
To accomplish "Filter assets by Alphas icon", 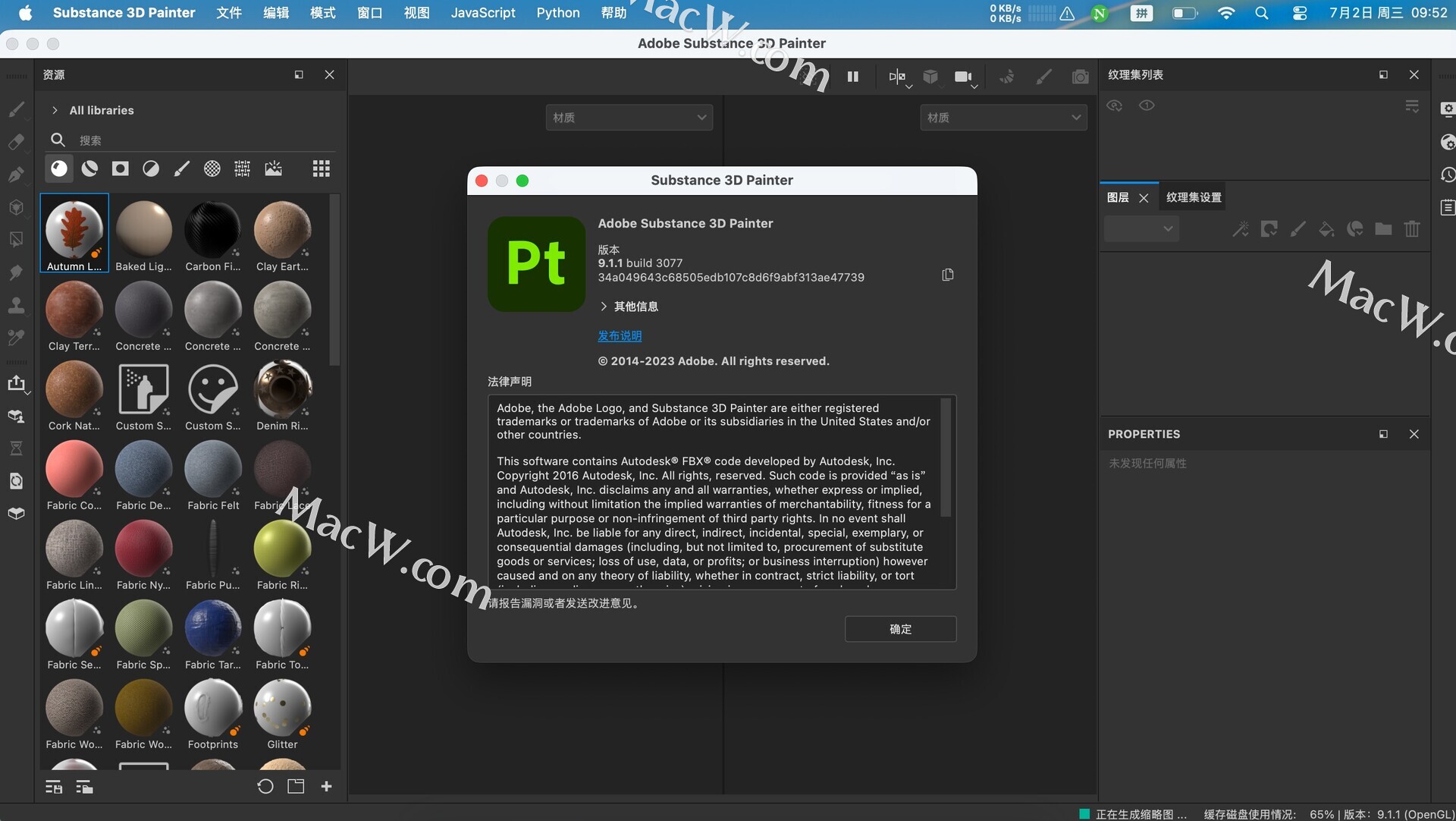I will pyautogui.click(x=212, y=168).
